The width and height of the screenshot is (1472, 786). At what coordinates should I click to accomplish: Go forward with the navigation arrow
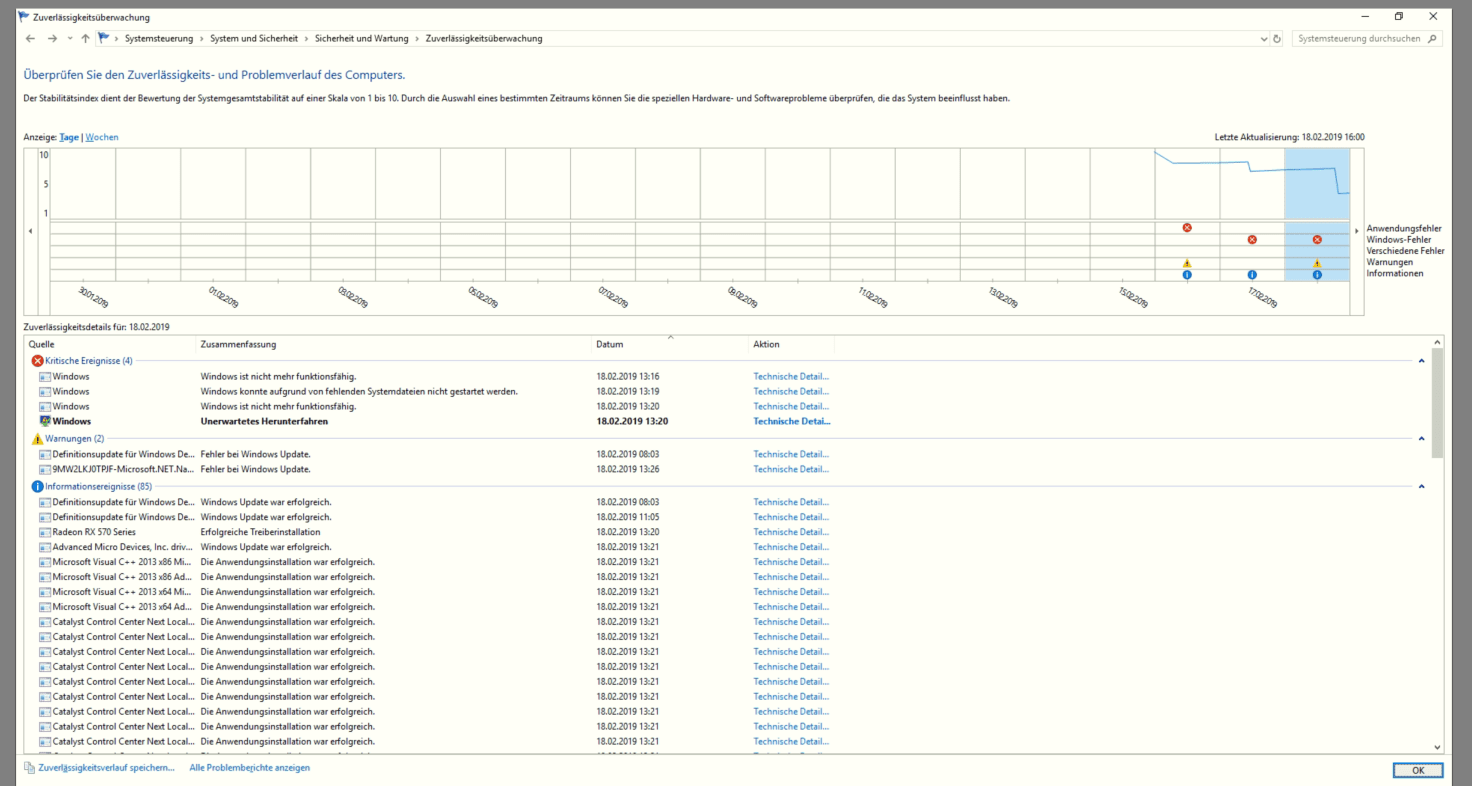click(52, 39)
